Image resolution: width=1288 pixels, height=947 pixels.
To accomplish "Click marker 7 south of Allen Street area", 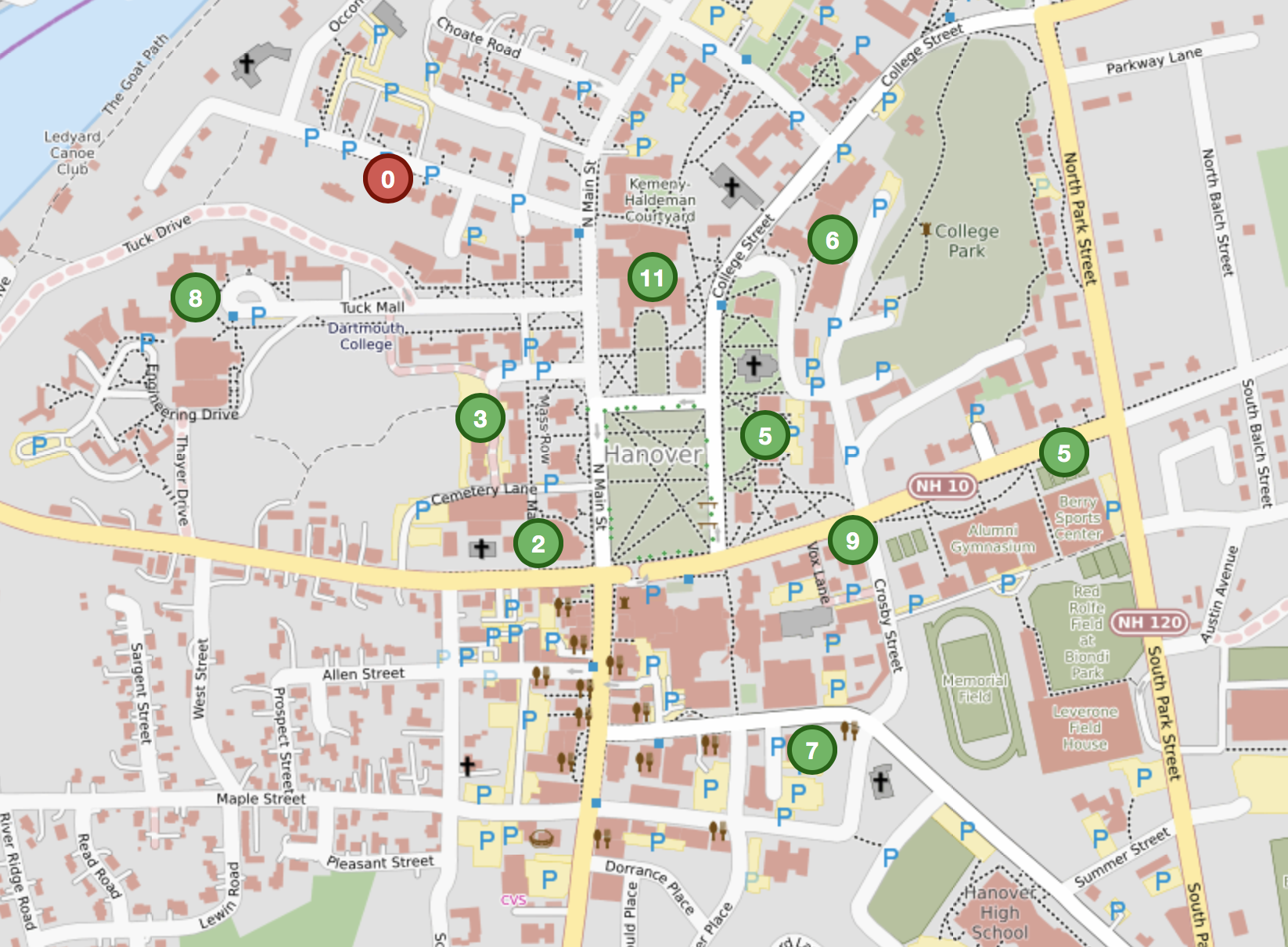I will pyautogui.click(x=812, y=750).
